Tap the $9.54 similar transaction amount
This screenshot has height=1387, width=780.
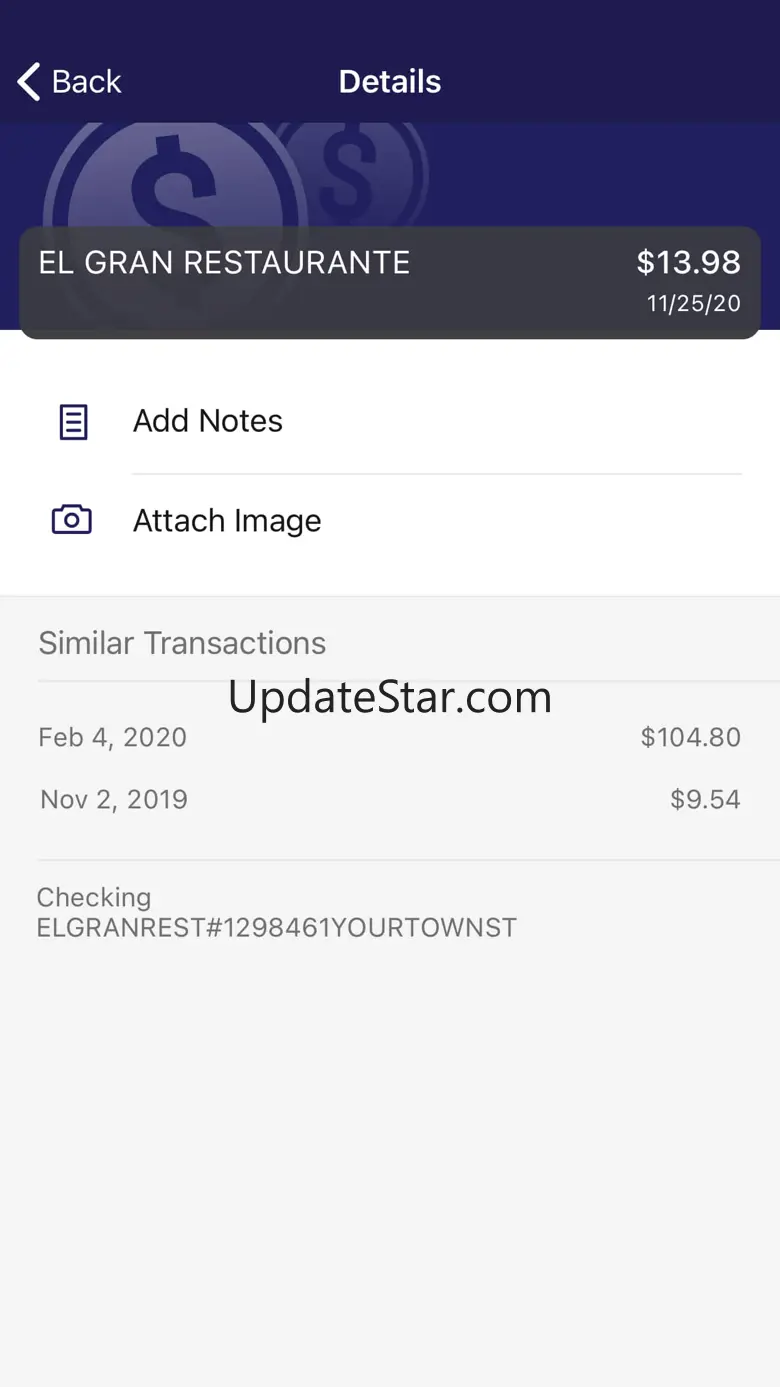[705, 800]
